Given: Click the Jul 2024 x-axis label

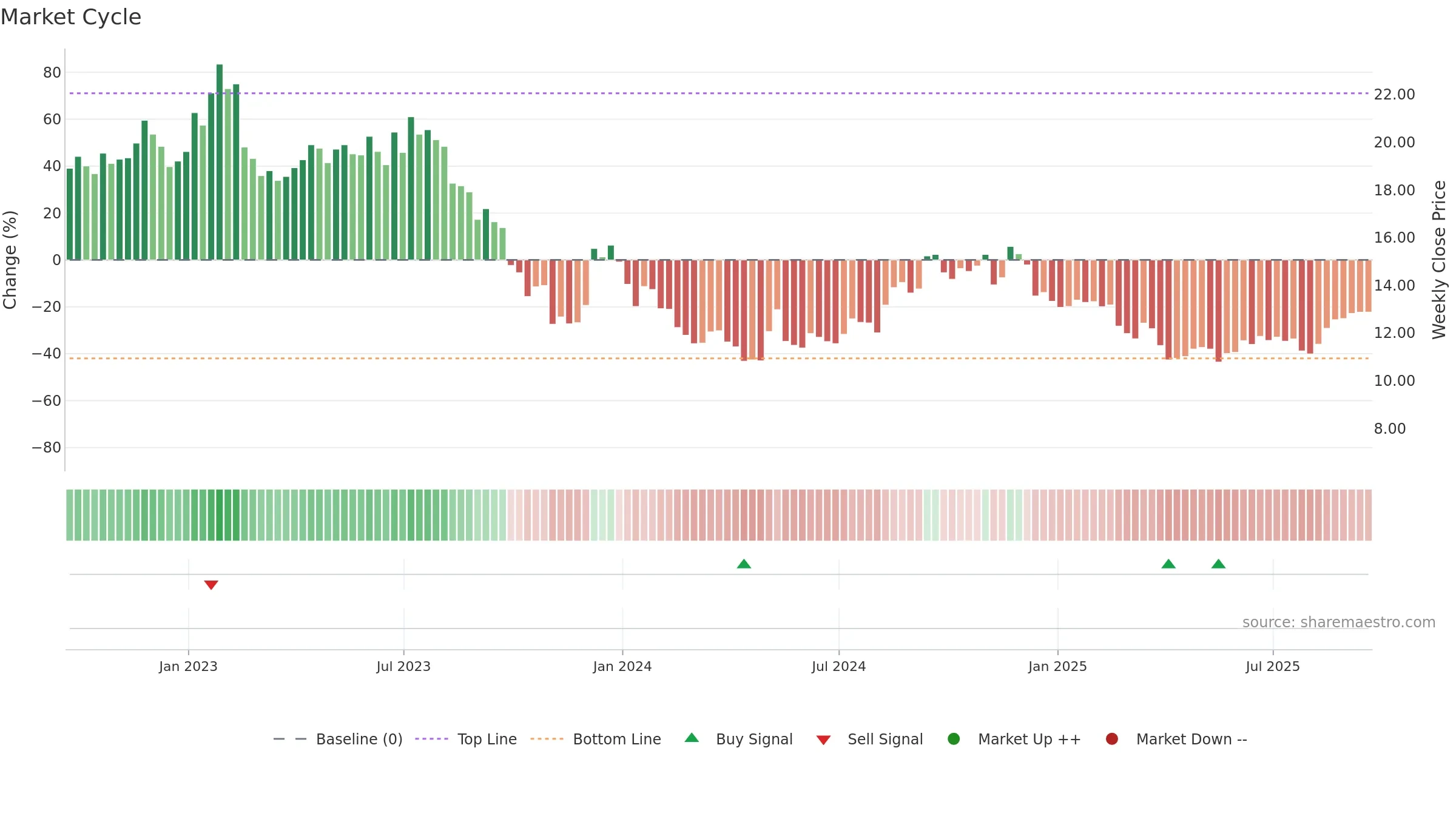Looking at the screenshot, I should [839, 666].
